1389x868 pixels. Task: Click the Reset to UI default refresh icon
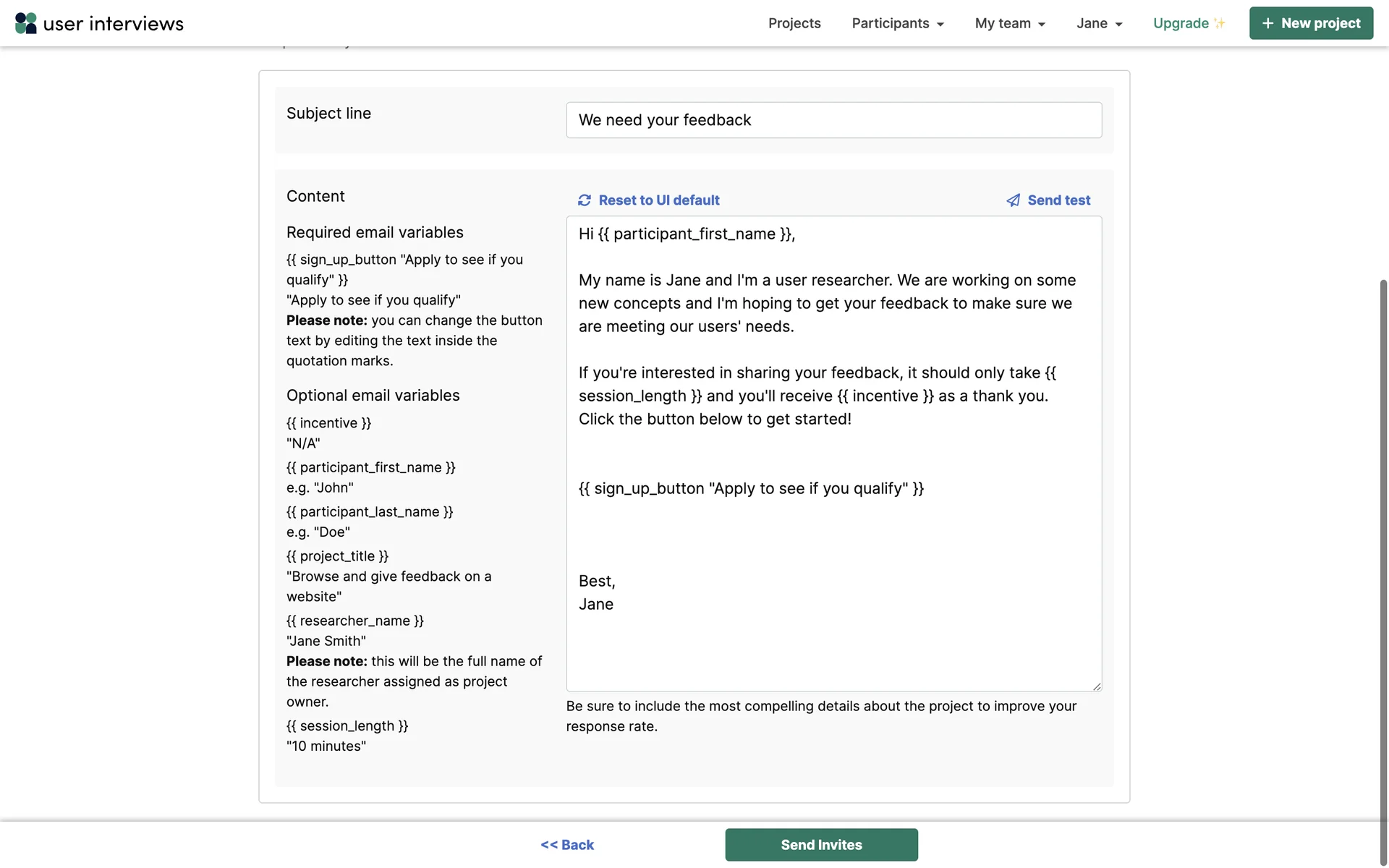pos(585,200)
